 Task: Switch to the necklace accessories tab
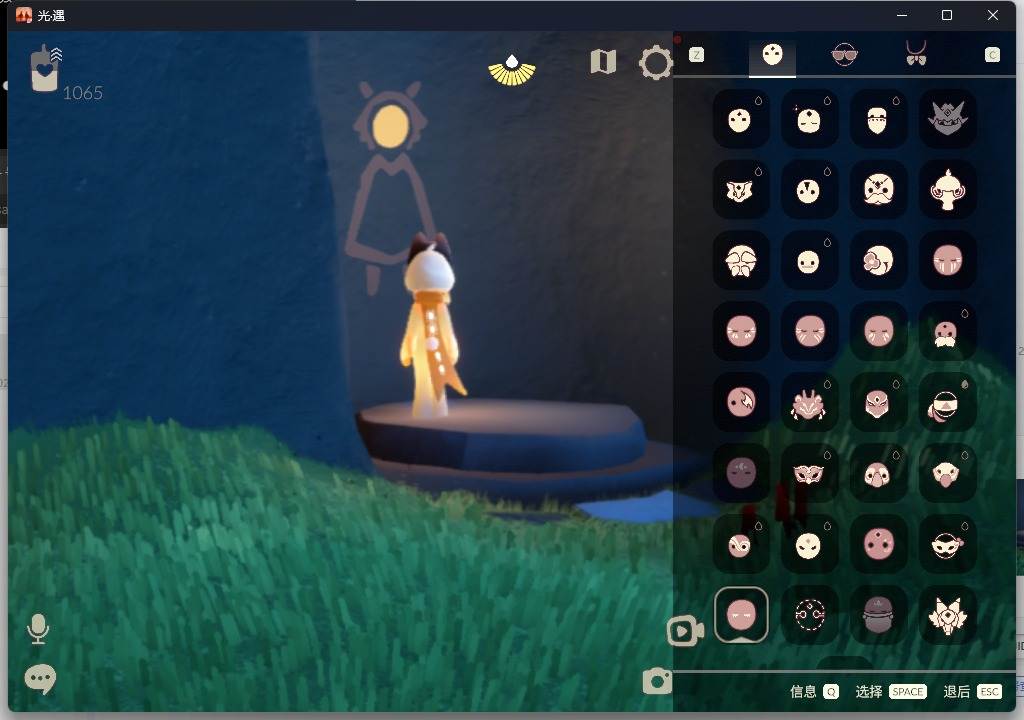point(916,54)
